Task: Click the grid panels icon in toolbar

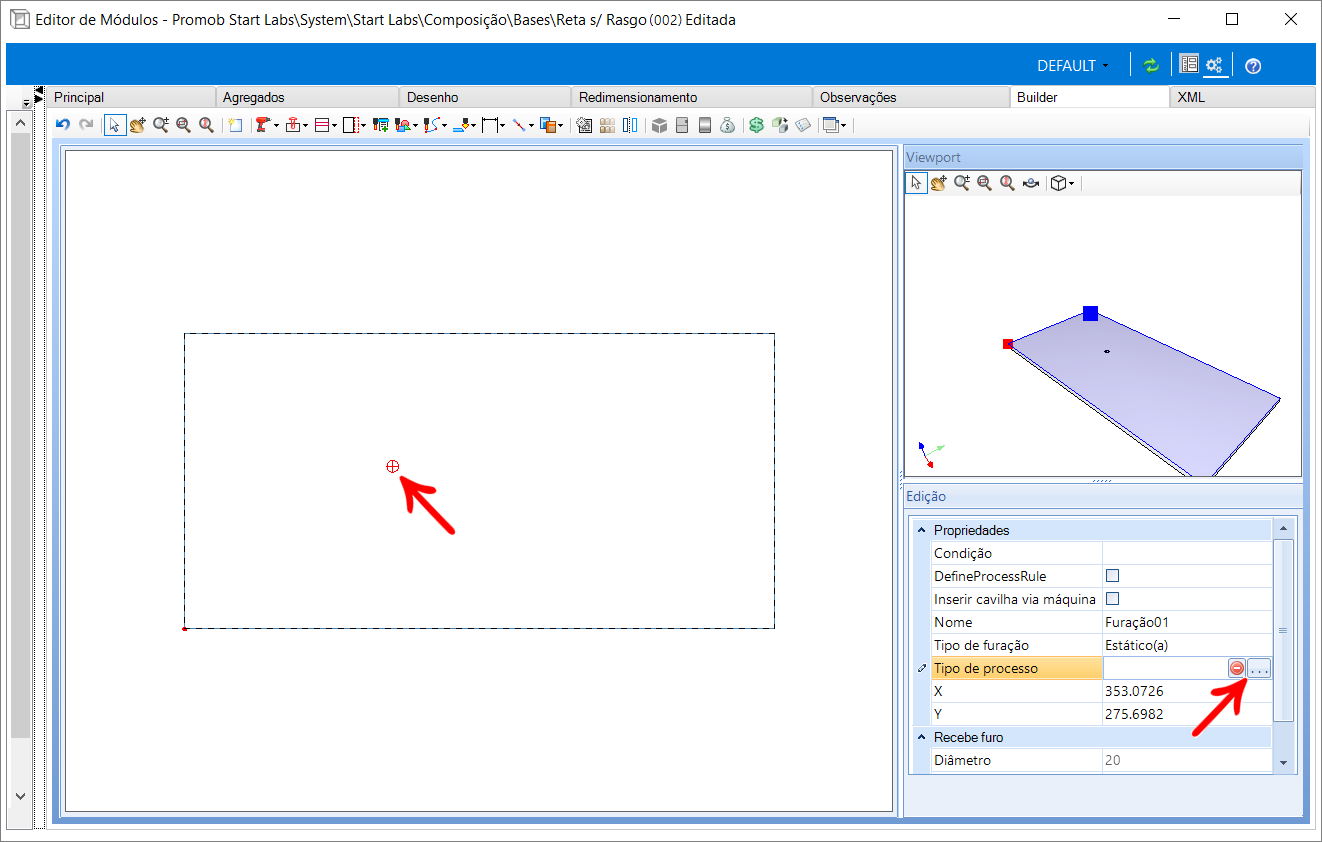Action: [607, 125]
